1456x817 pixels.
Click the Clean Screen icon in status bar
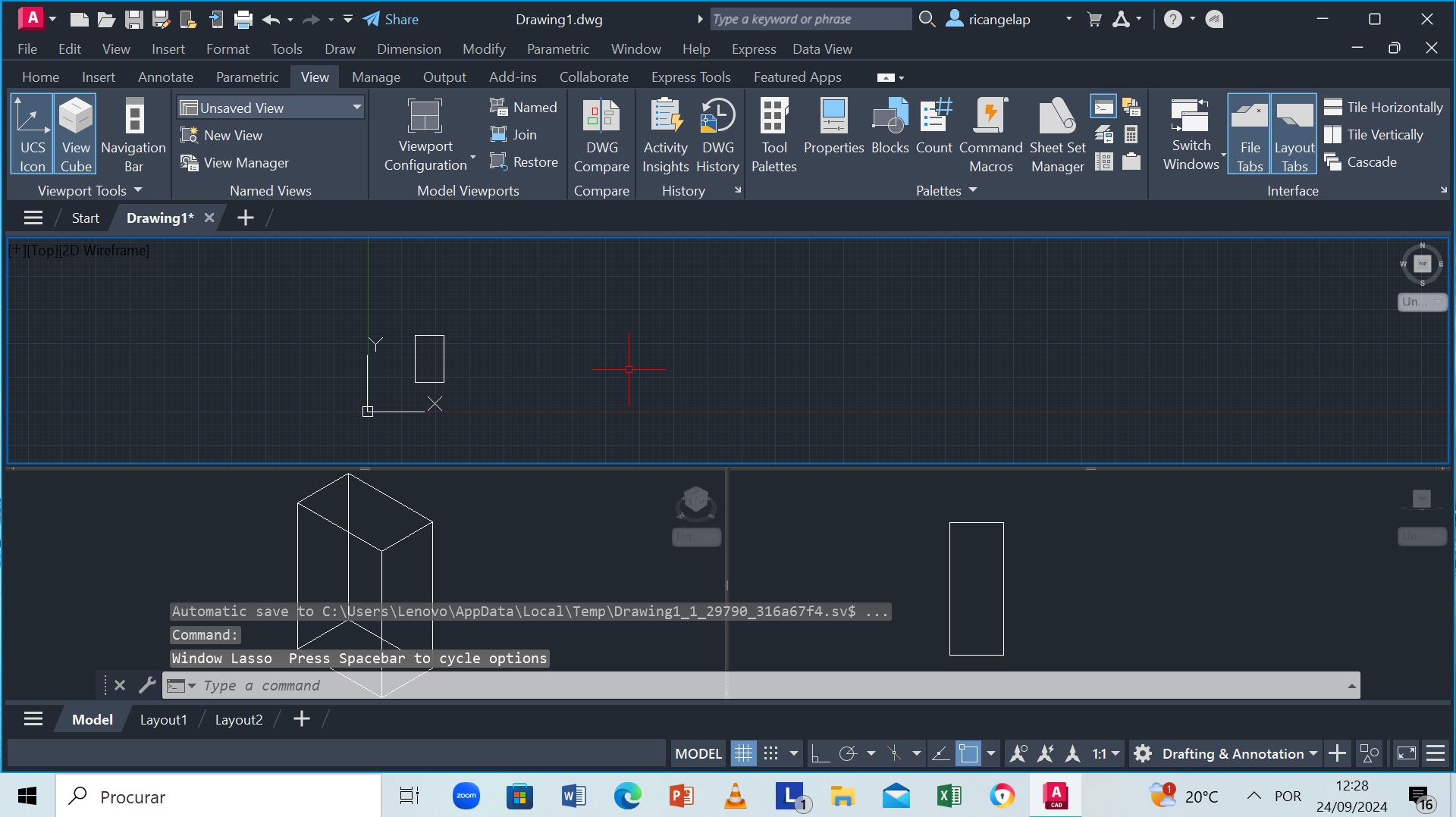(1406, 753)
